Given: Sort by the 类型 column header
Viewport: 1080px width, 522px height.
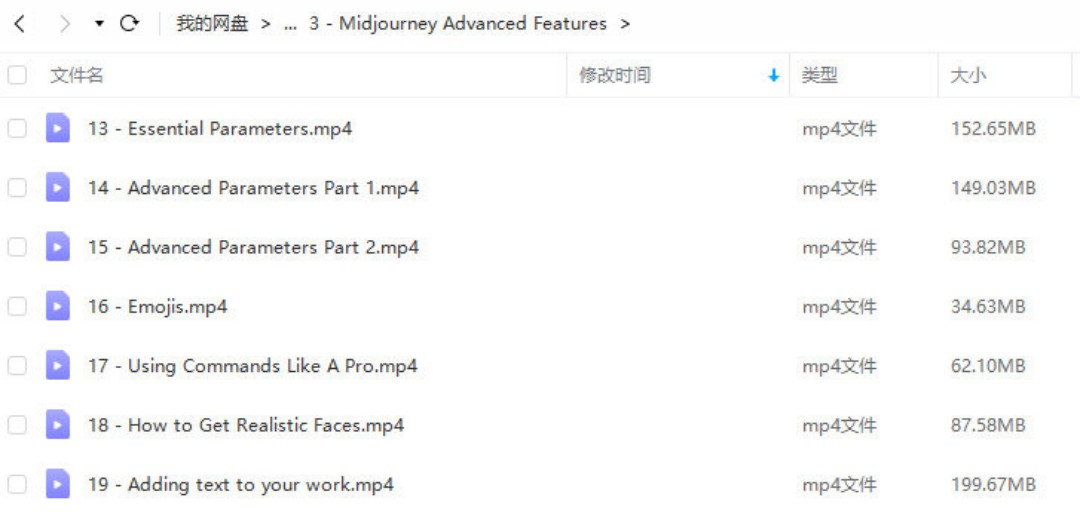Looking at the screenshot, I should [820, 75].
